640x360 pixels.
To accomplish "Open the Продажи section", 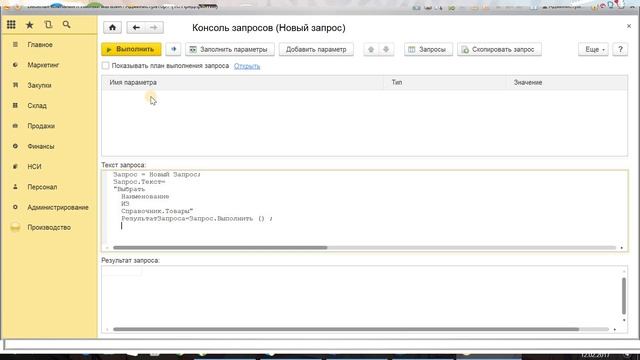I will click(41, 126).
